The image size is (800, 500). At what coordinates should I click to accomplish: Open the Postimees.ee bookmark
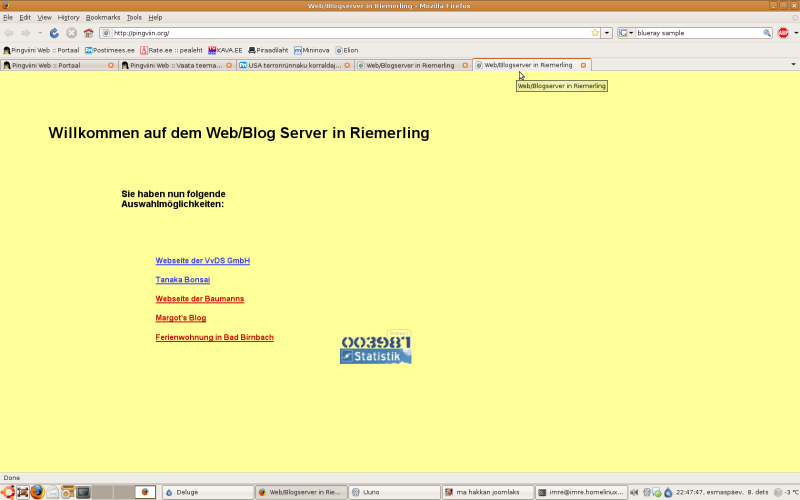click(109, 50)
